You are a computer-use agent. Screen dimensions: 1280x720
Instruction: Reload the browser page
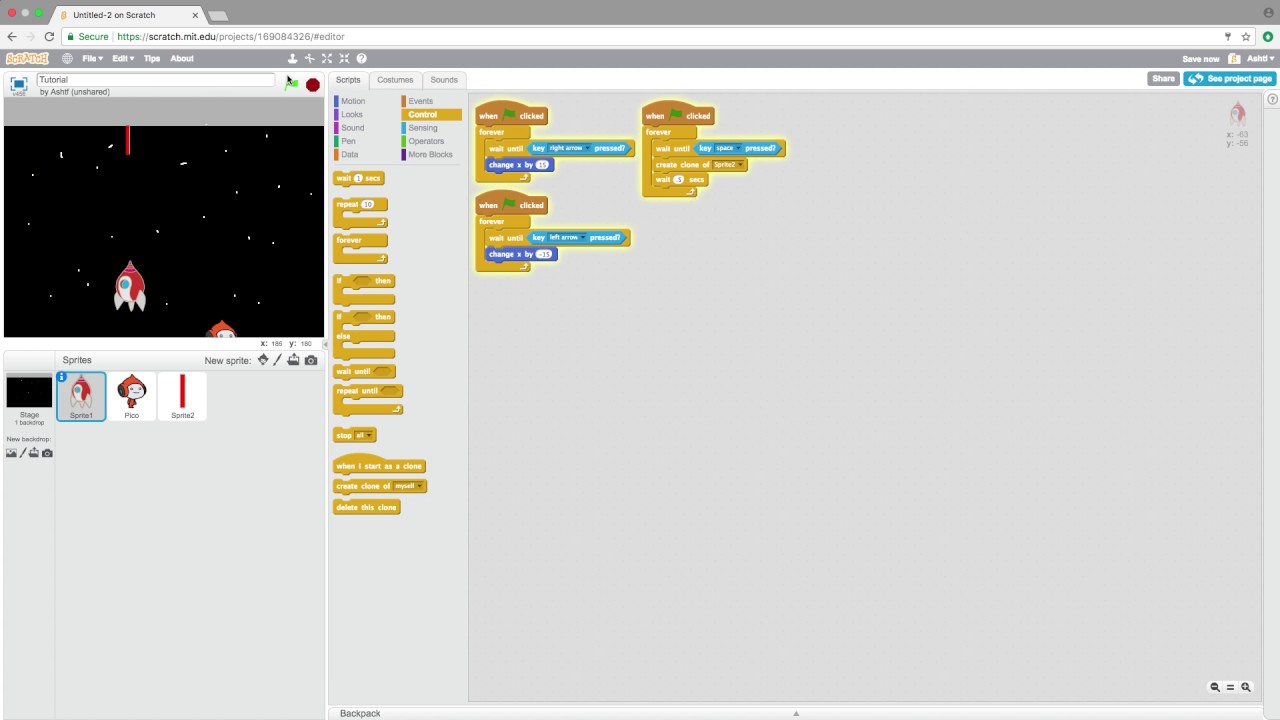pos(49,37)
